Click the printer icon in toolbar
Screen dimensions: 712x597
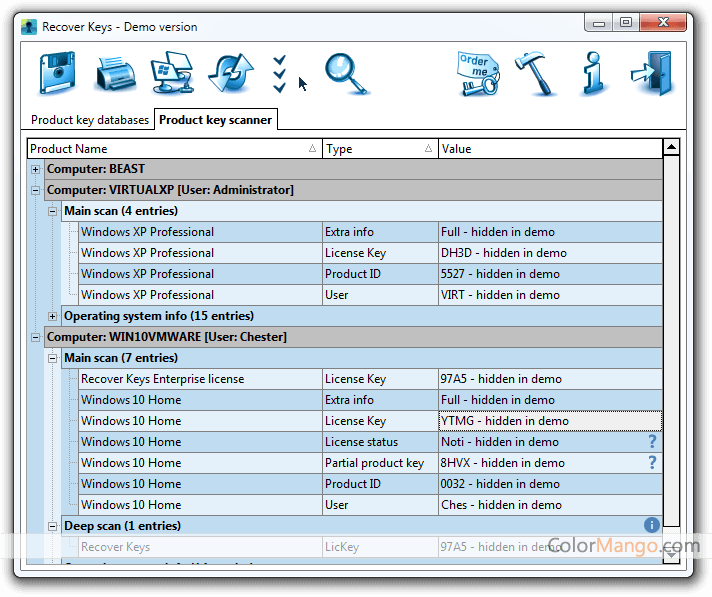pyautogui.click(x=115, y=73)
